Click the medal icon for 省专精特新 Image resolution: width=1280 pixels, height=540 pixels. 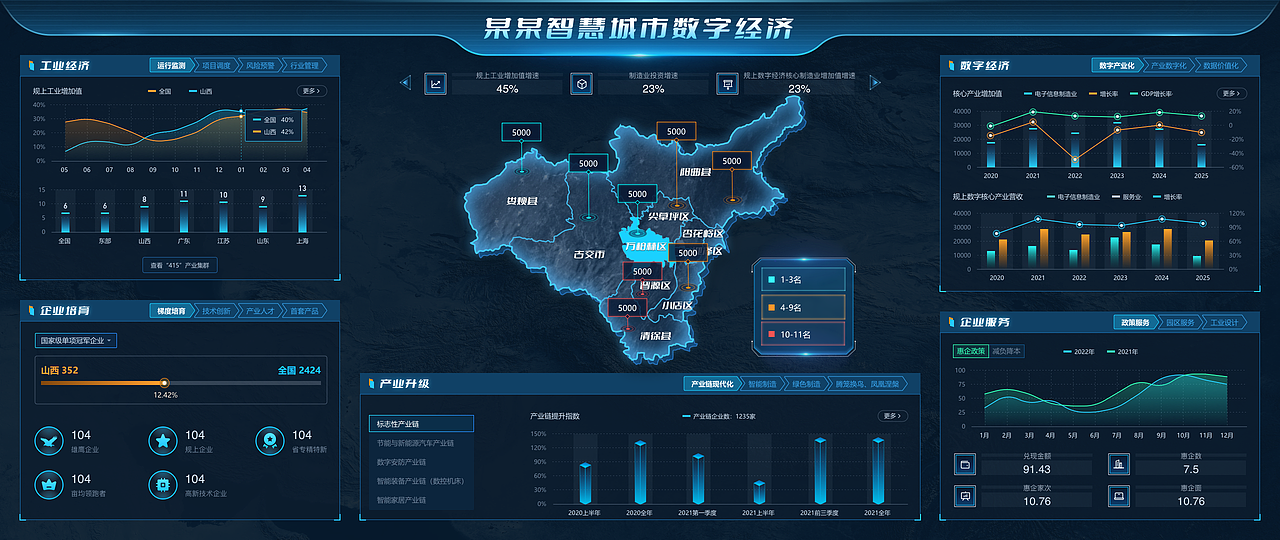[x=269, y=440]
